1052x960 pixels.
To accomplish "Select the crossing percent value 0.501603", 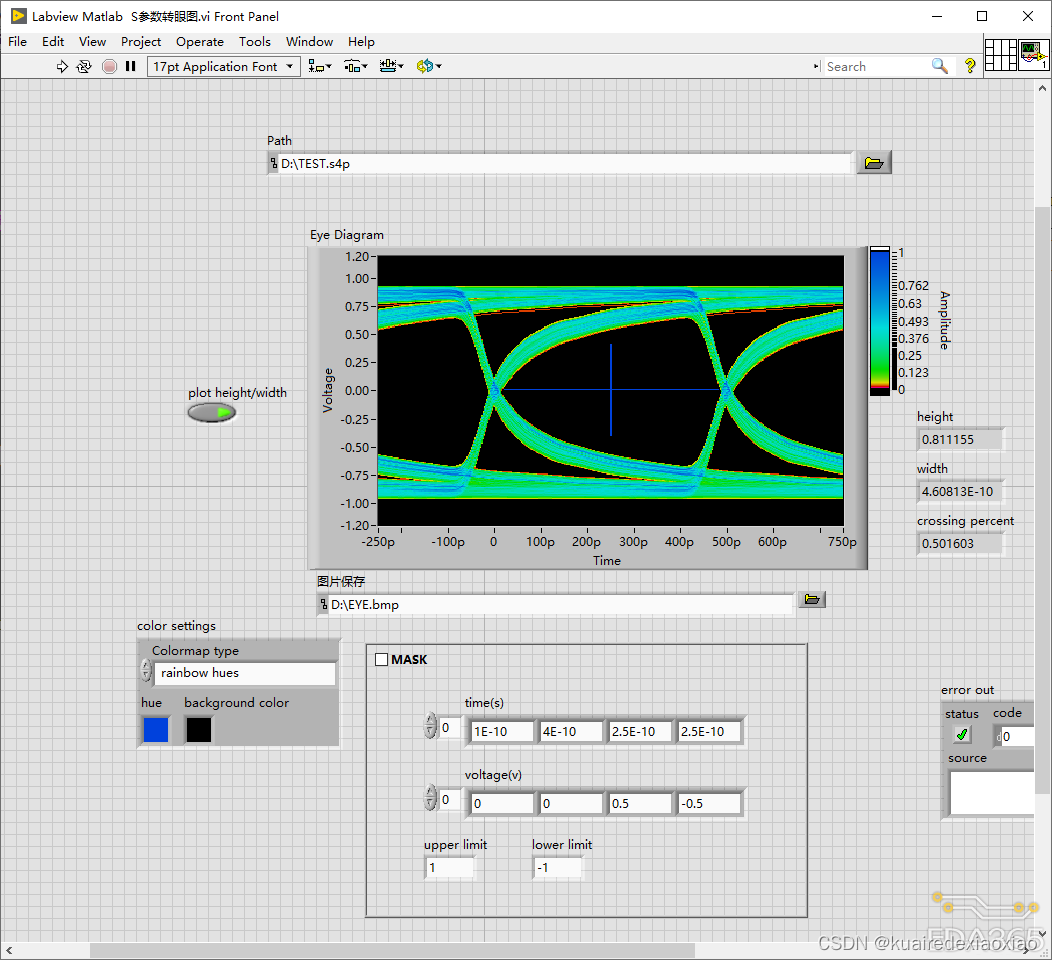I will point(960,543).
